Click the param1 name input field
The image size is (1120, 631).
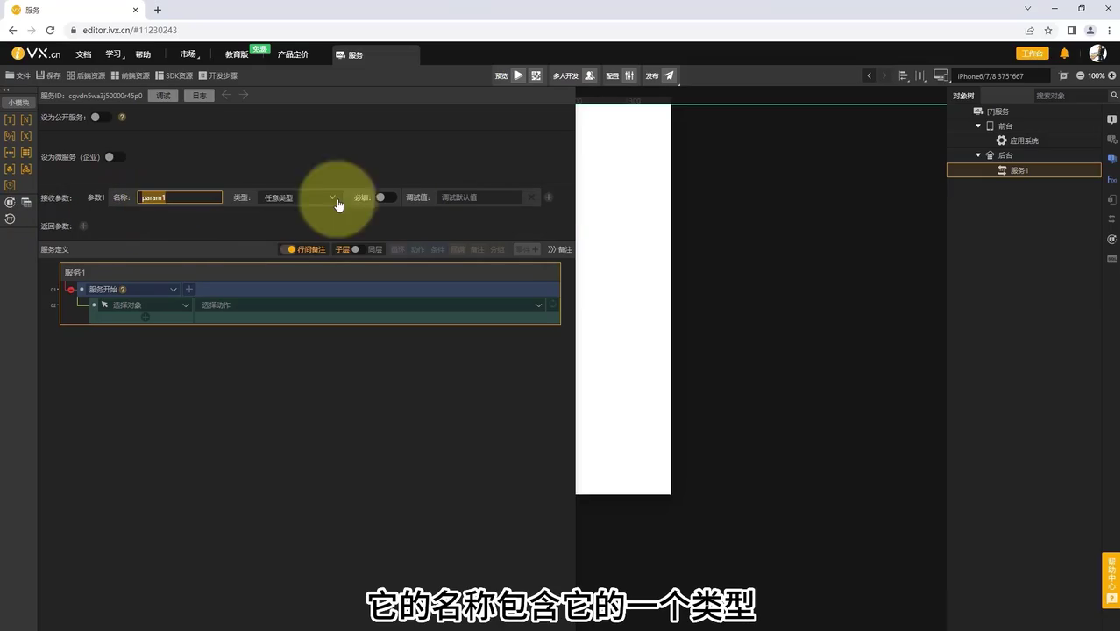(180, 197)
